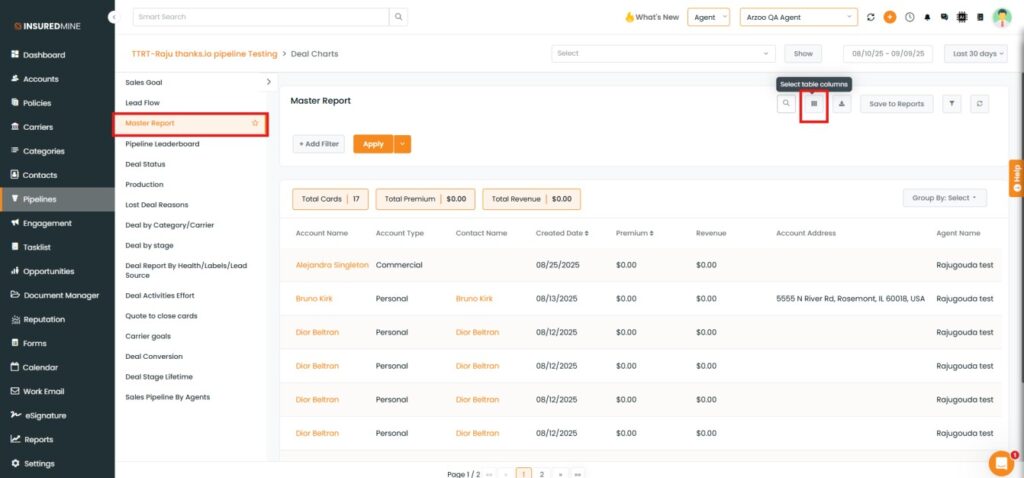1024x478 pixels.
Task: Open Alejandra Singleton account link
Action: point(332,265)
